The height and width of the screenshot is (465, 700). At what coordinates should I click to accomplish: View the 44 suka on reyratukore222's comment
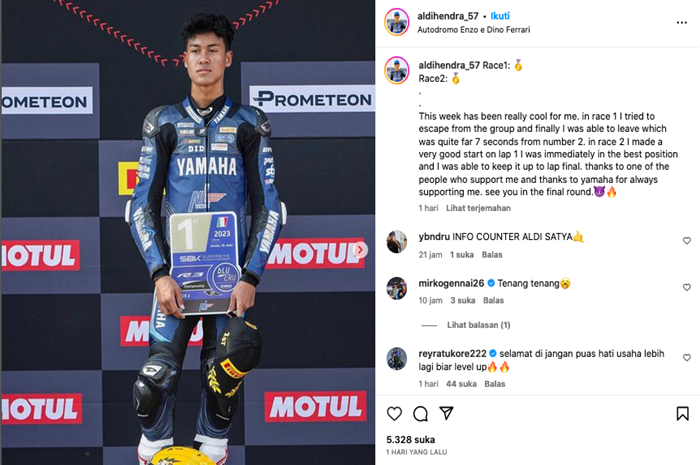pos(461,384)
